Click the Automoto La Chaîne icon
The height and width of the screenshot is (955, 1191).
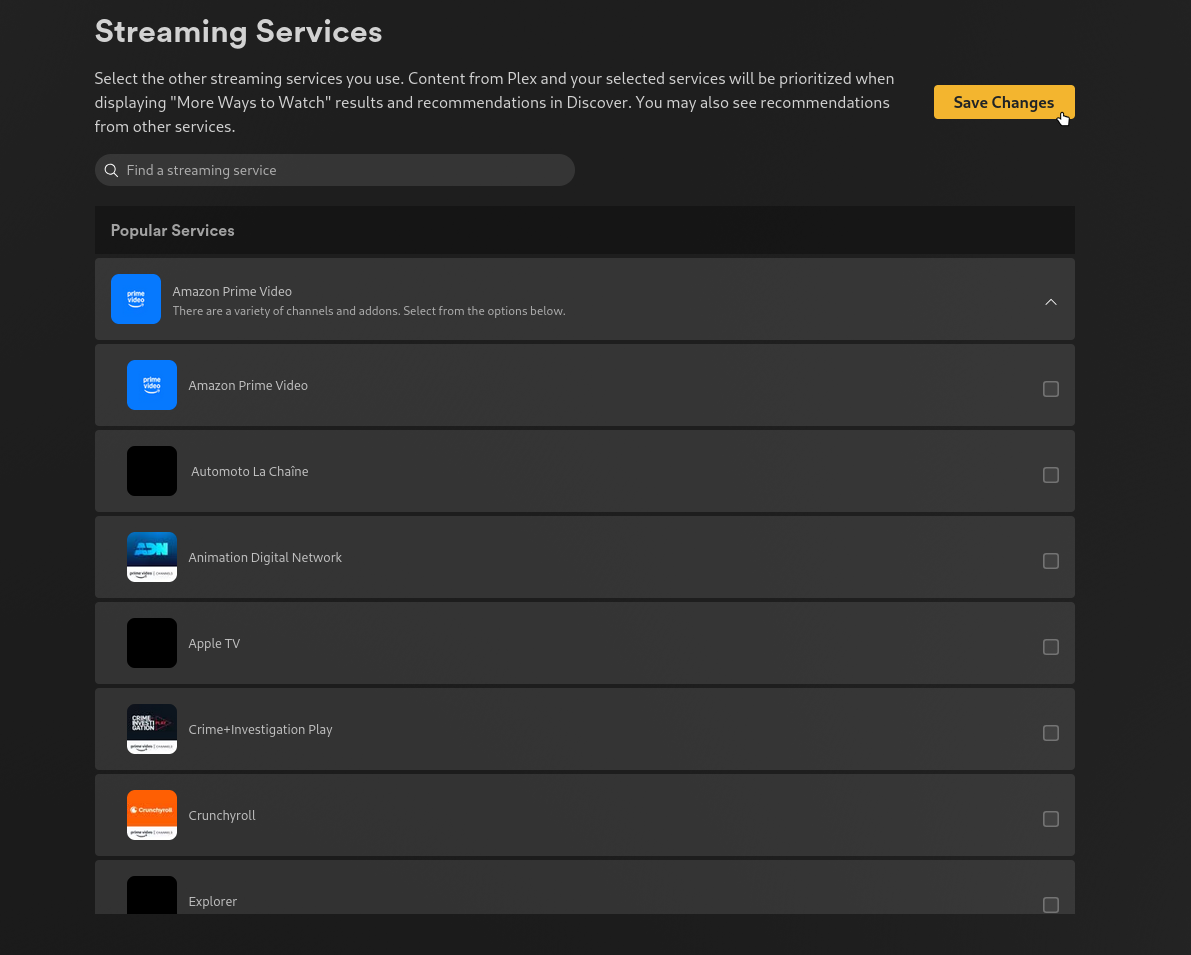coord(152,471)
